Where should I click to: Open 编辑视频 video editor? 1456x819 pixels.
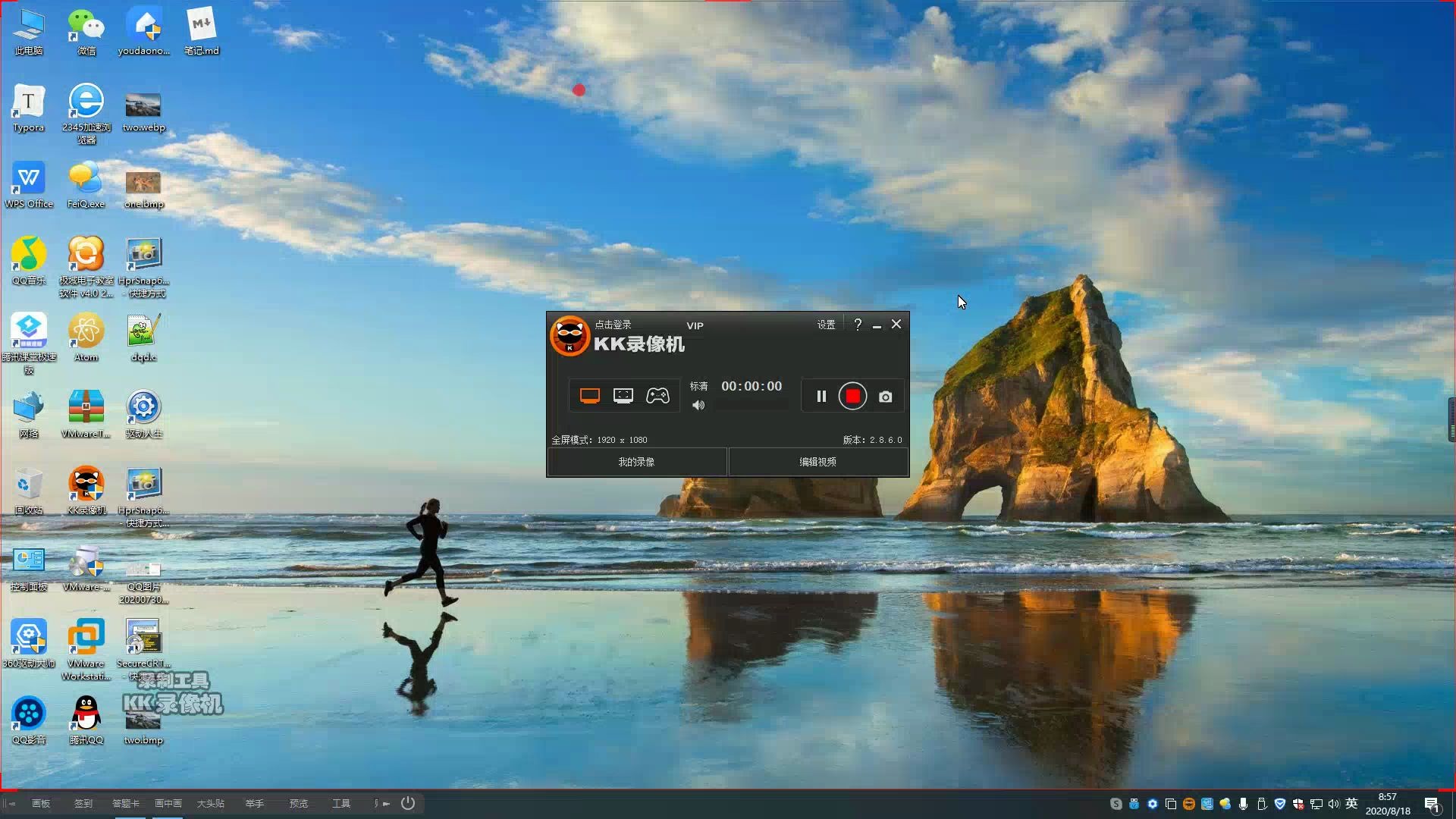pos(817,462)
